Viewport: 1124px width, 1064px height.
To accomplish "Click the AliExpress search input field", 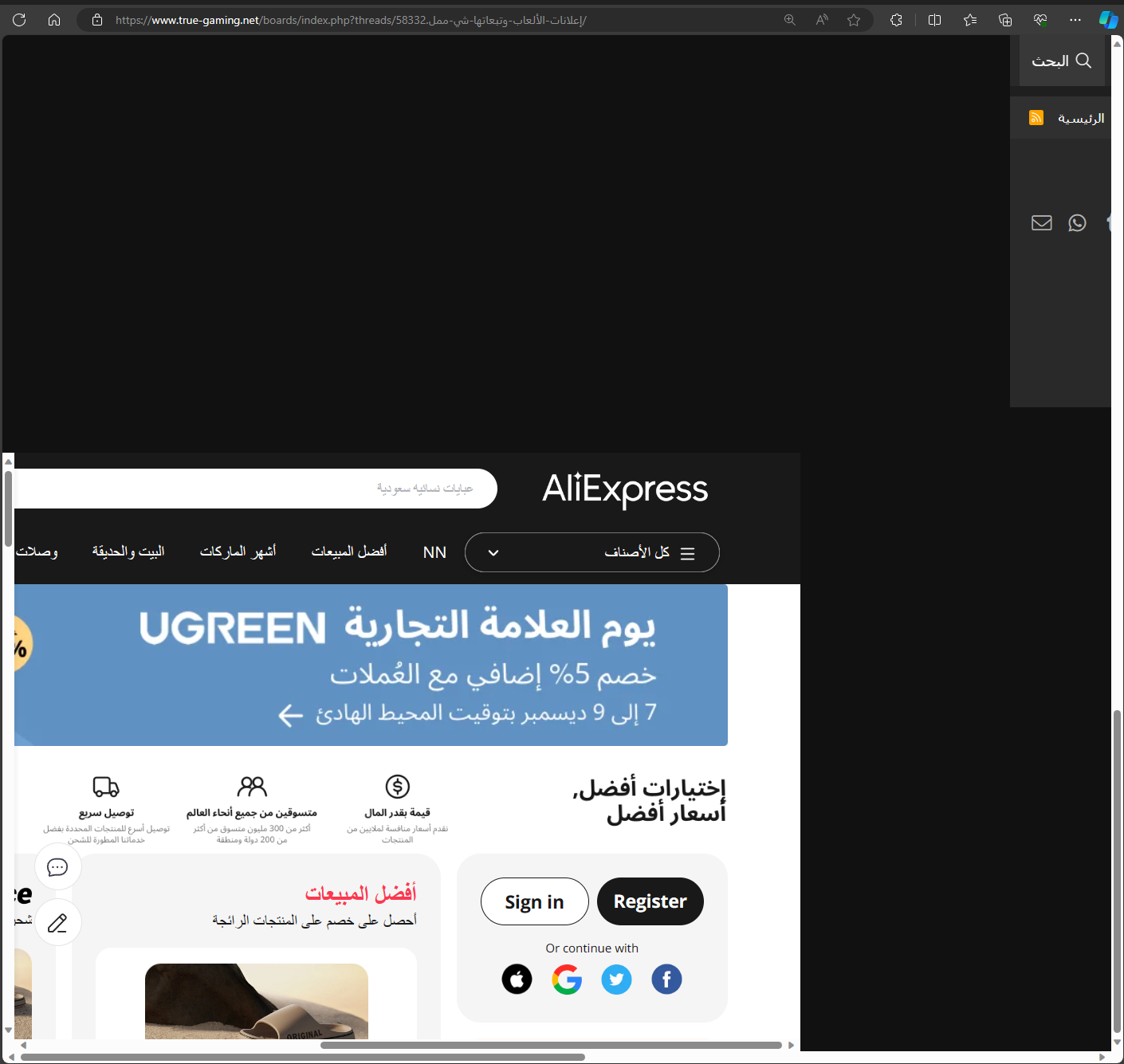I will tap(255, 489).
